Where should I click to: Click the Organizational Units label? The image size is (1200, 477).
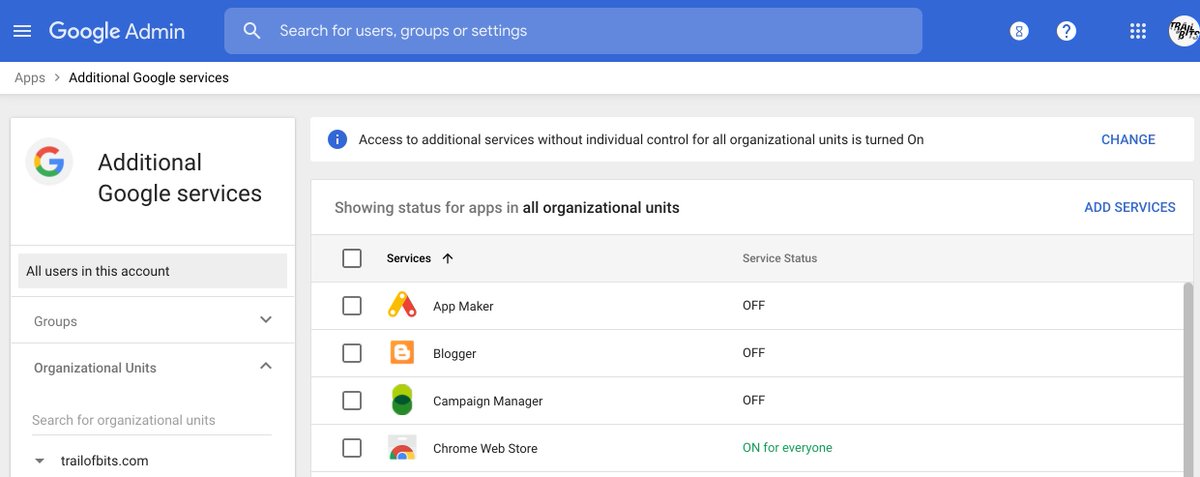pos(95,368)
